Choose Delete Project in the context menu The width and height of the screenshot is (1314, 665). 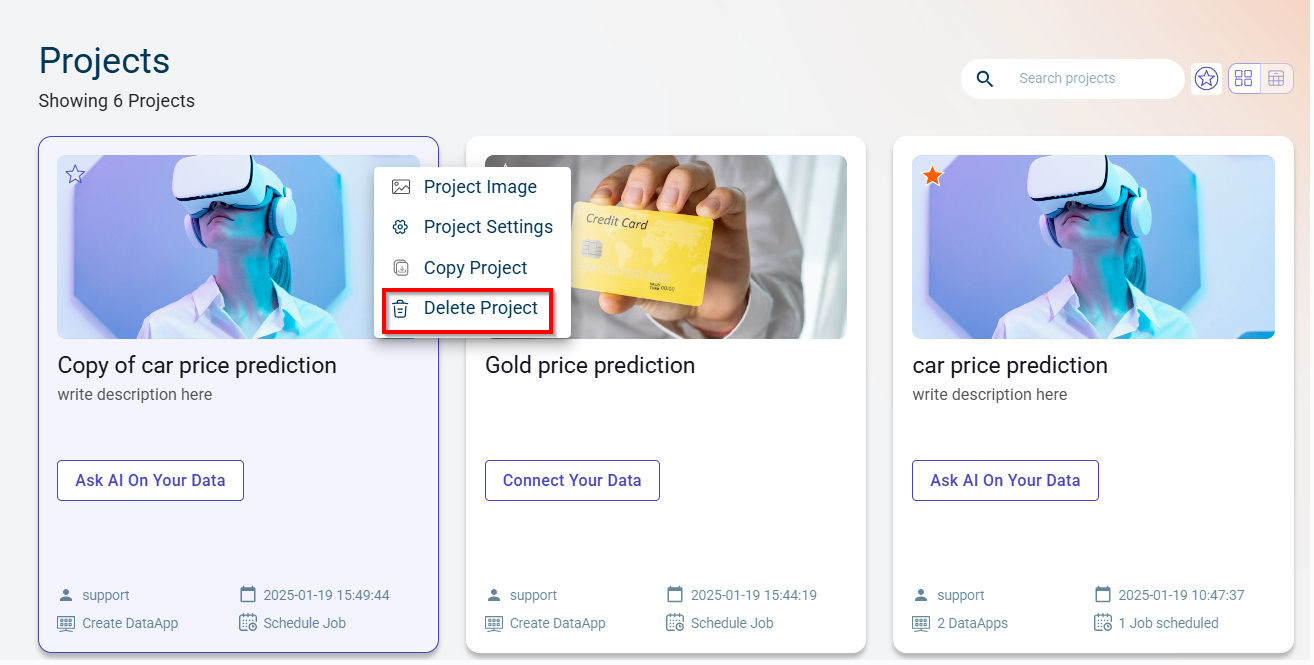480,308
